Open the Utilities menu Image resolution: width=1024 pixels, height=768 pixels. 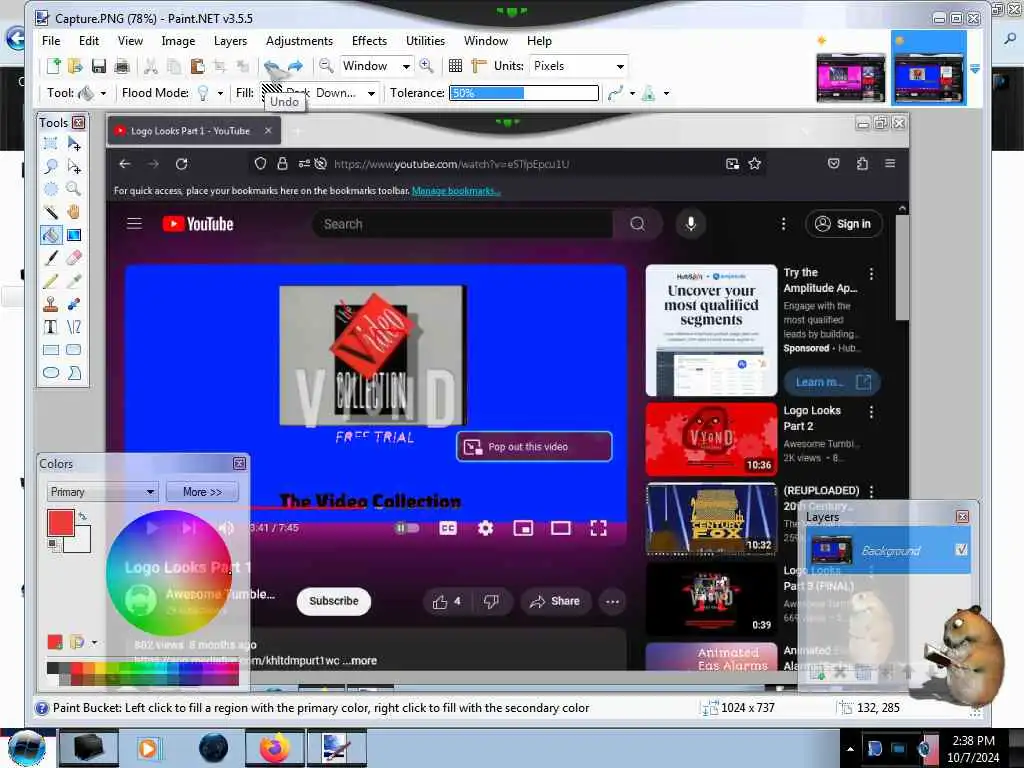coord(425,40)
